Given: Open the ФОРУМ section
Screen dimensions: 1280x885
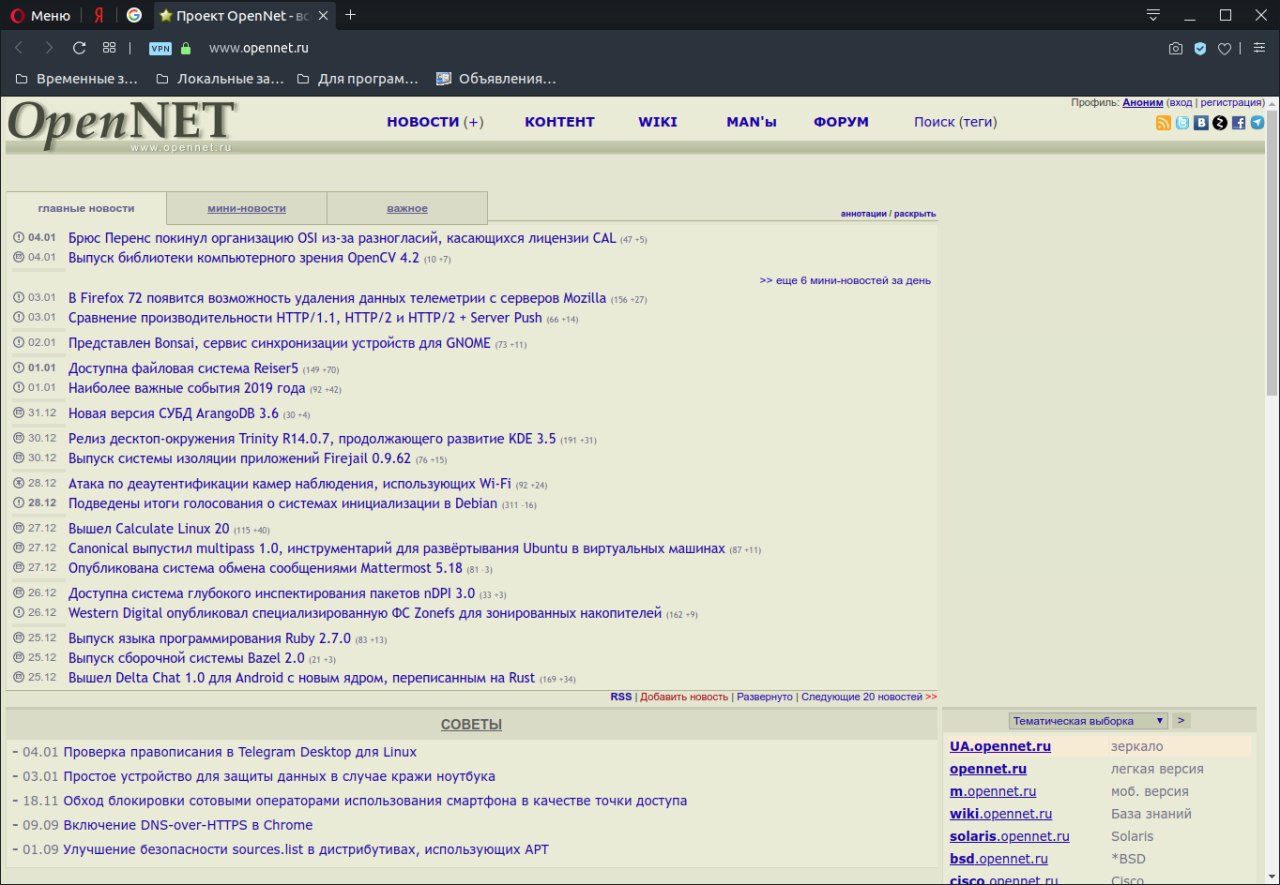Looking at the screenshot, I should pos(841,122).
